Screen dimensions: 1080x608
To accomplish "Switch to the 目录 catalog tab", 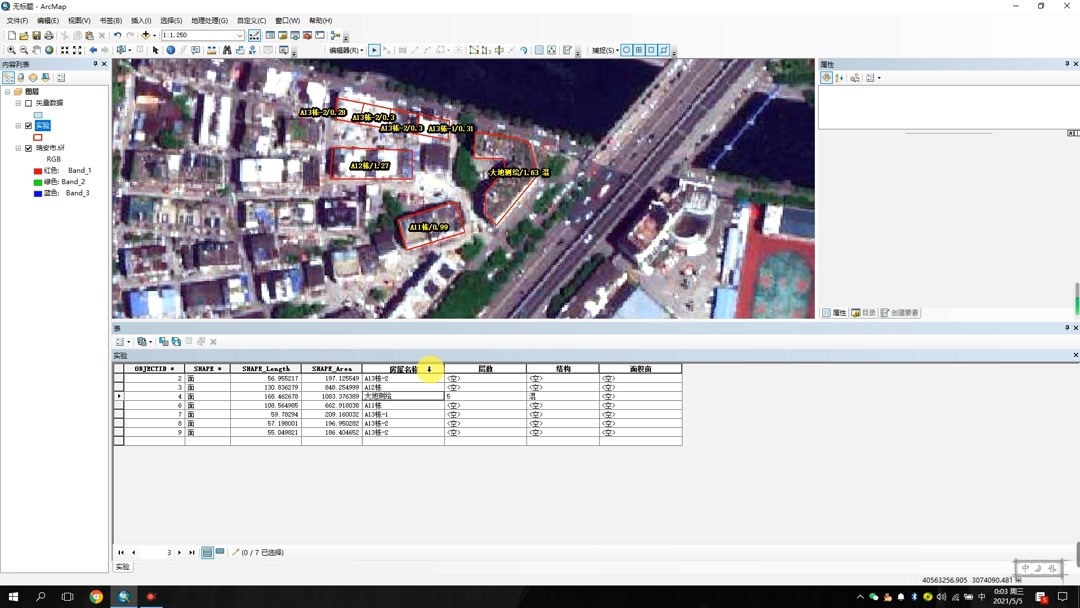I will coord(863,313).
